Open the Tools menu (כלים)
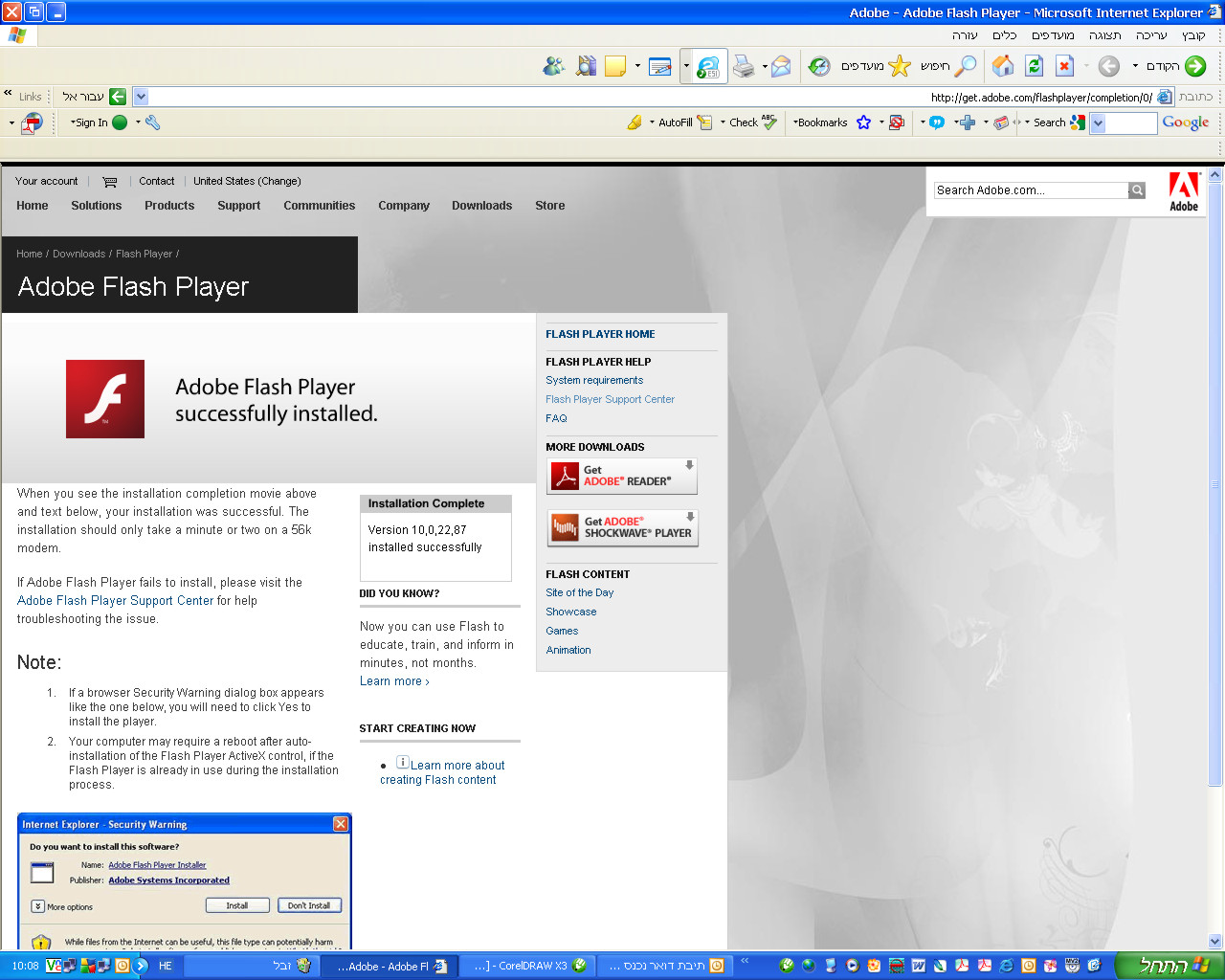 click(x=1005, y=35)
